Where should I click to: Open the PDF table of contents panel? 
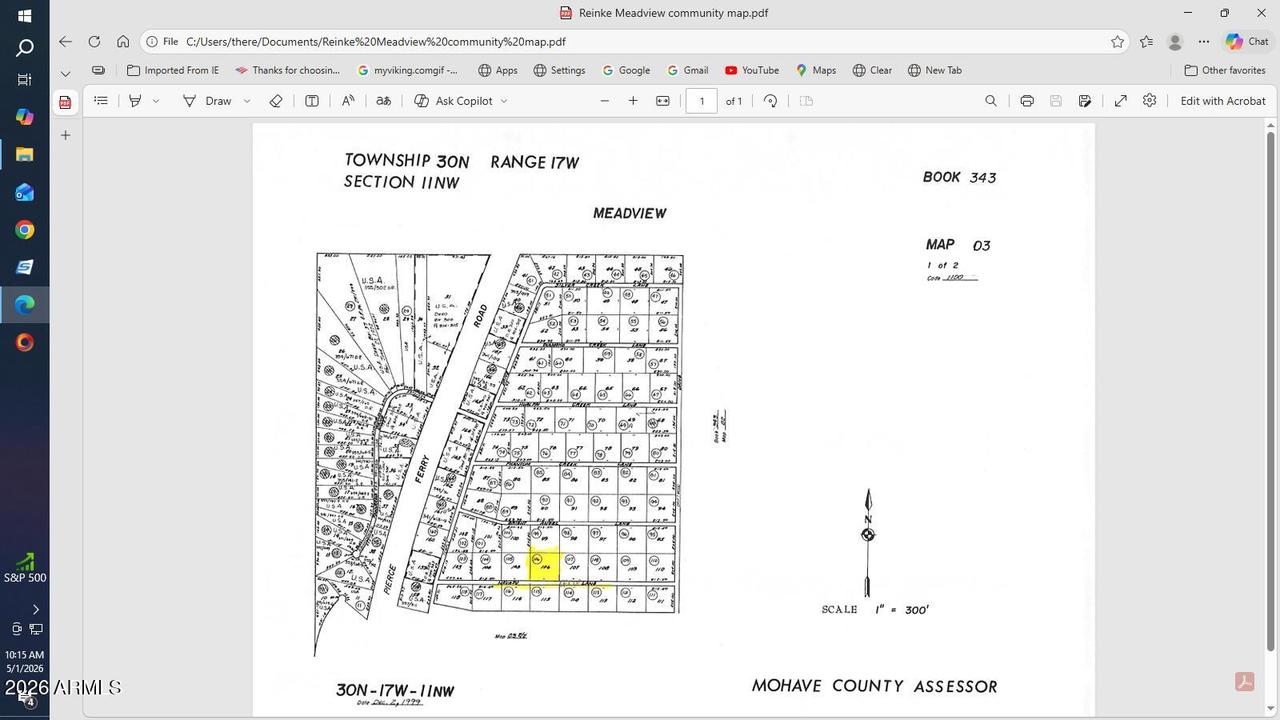pyautogui.click(x=101, y=101)
